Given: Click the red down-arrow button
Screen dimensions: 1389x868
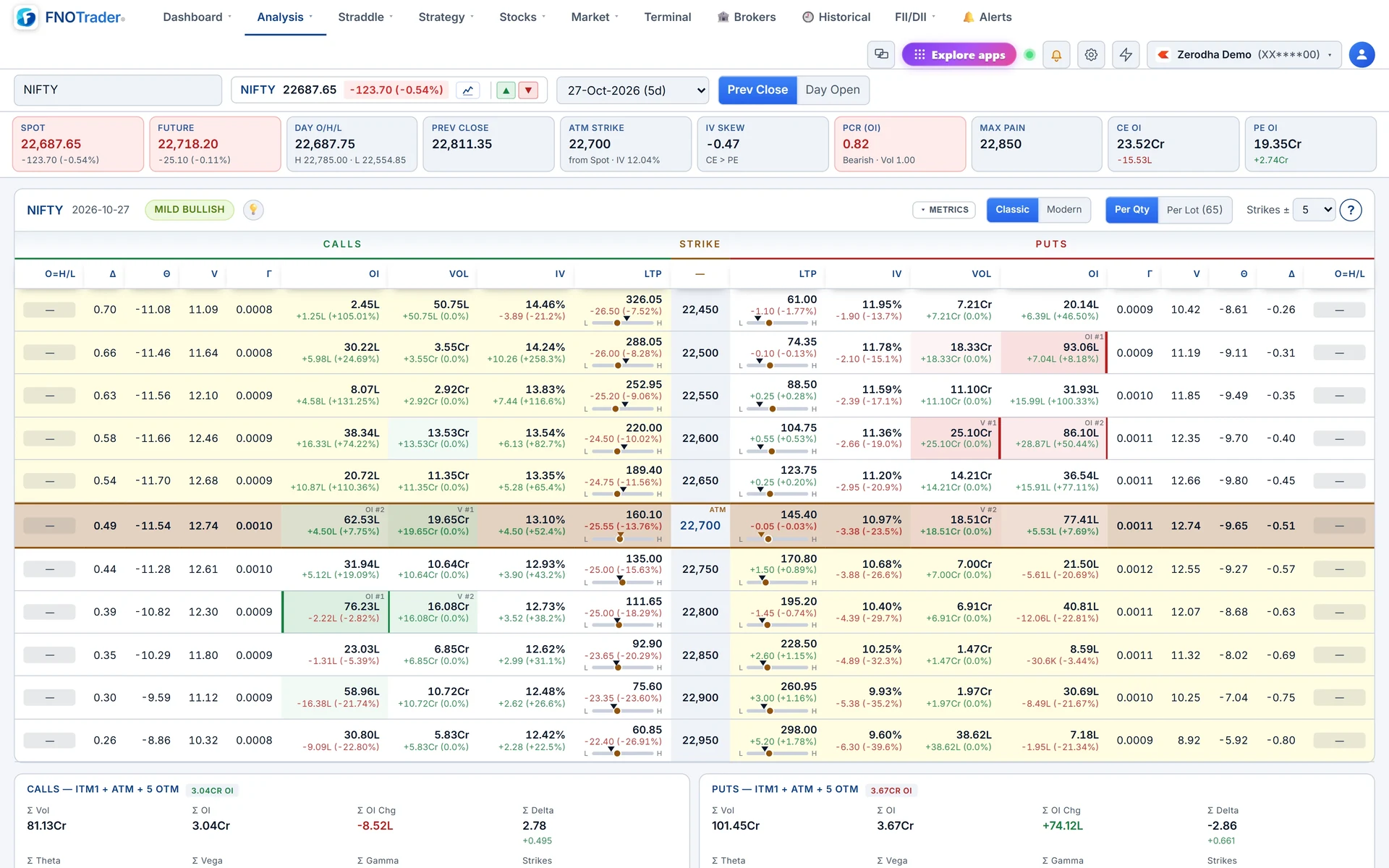Looking at the screenshot, I should tap(529, 90).
